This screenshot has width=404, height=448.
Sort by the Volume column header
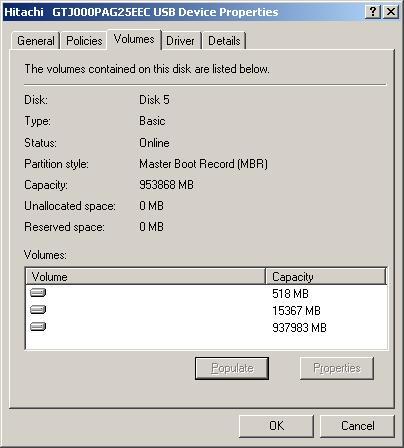pyautogui.click(x=145, y=277)
